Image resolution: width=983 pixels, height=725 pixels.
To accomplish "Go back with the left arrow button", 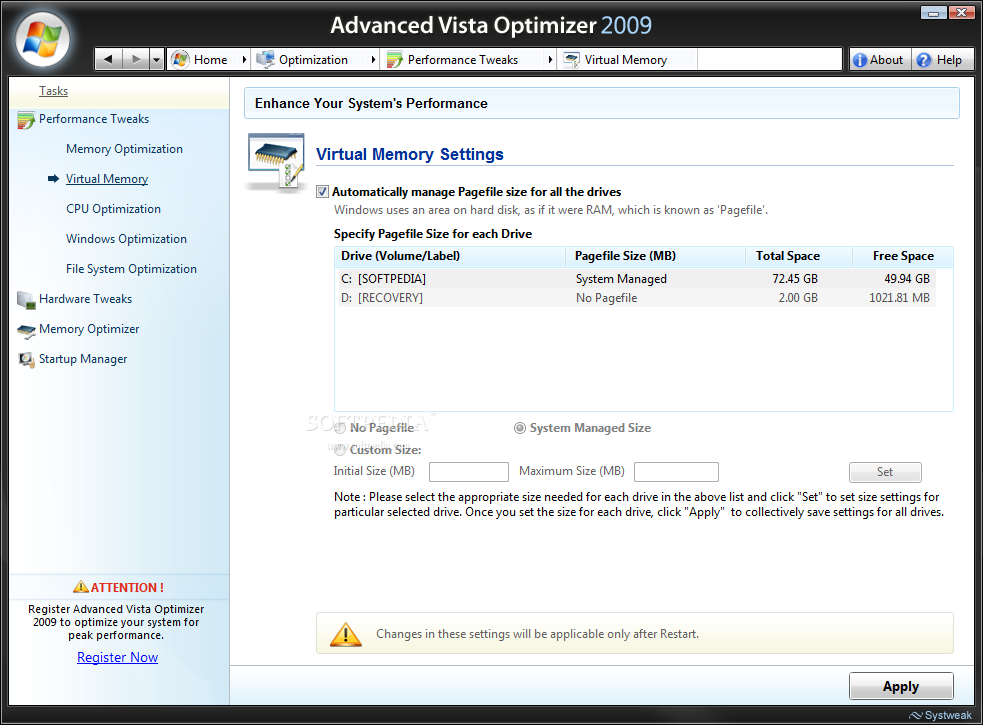I will tap(108, 60).
